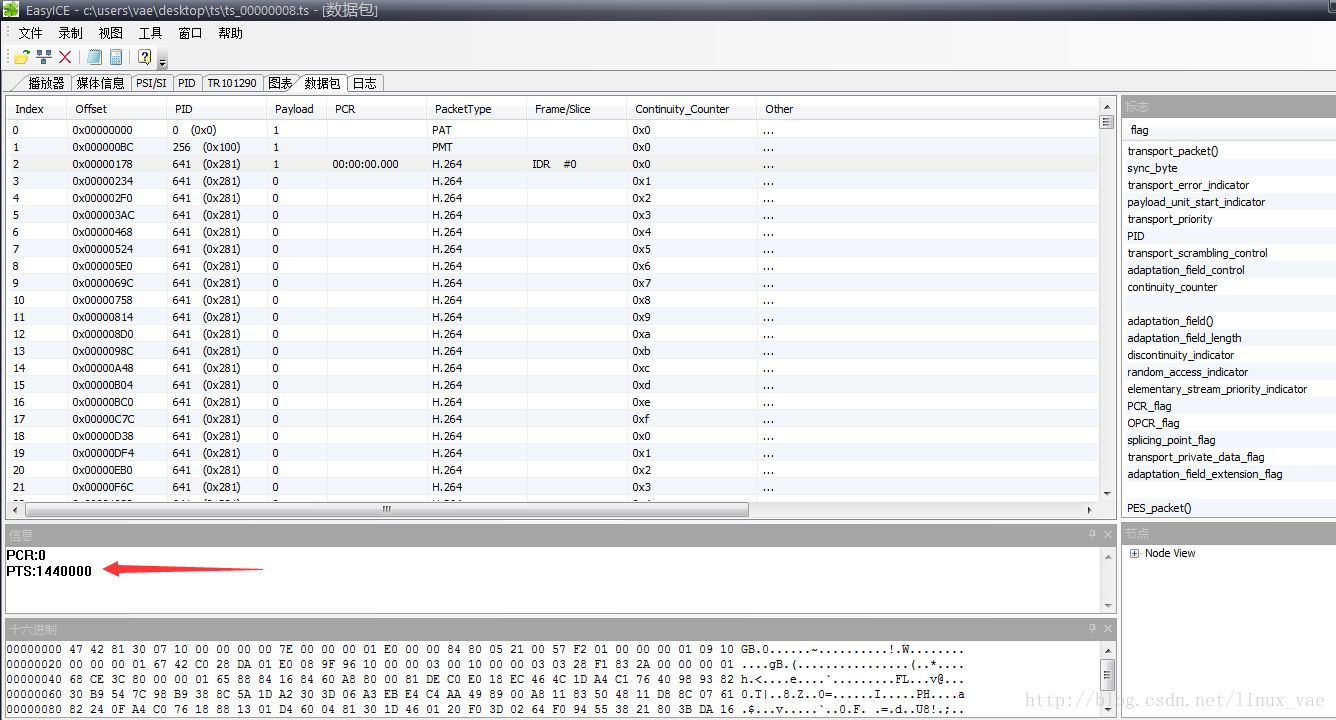
Task: Click the Frame/Slice column header
Action: (x=577, y=109)
